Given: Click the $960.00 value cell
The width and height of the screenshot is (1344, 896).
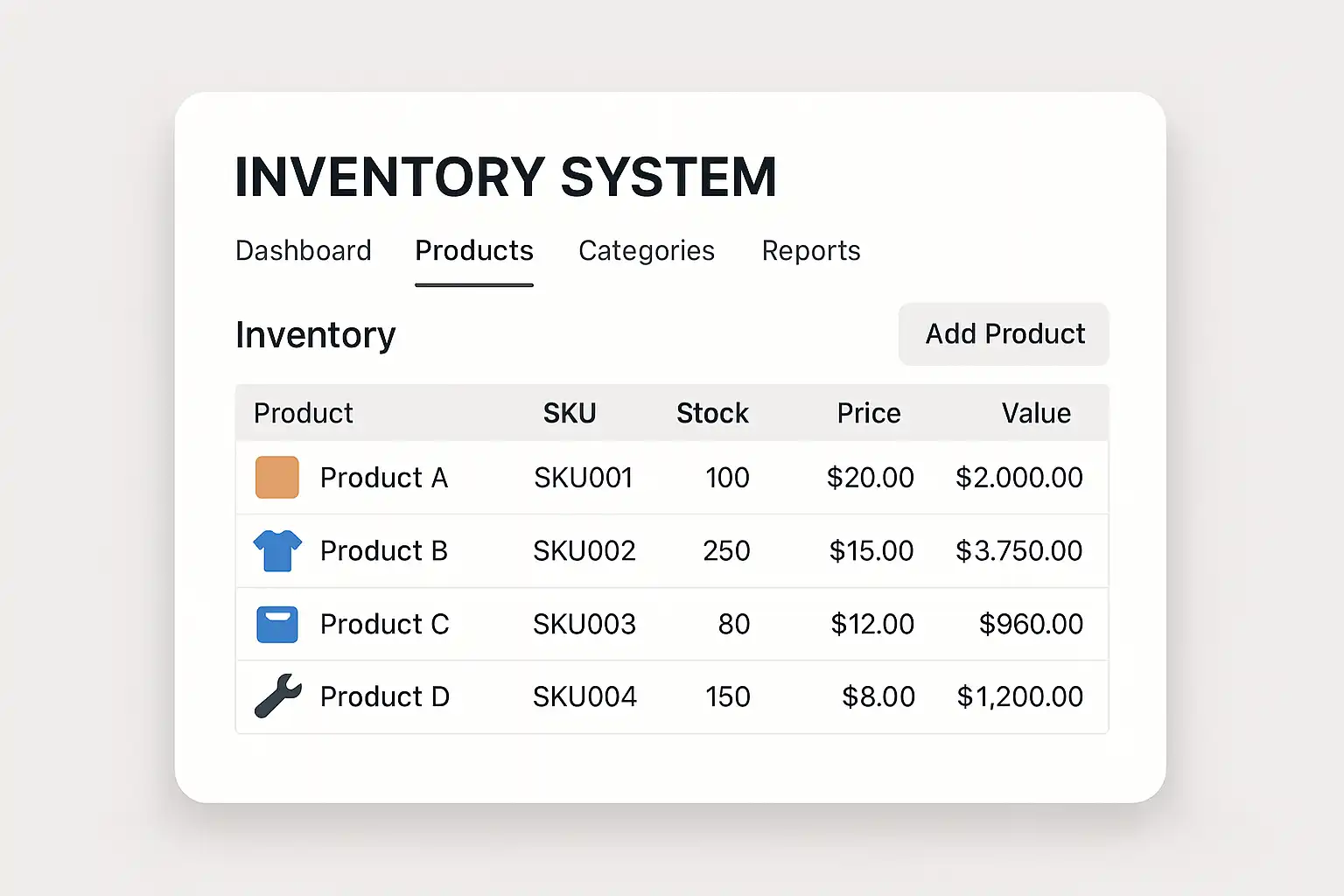Looking at the screenshot, I should click(x=1031, y=625).
